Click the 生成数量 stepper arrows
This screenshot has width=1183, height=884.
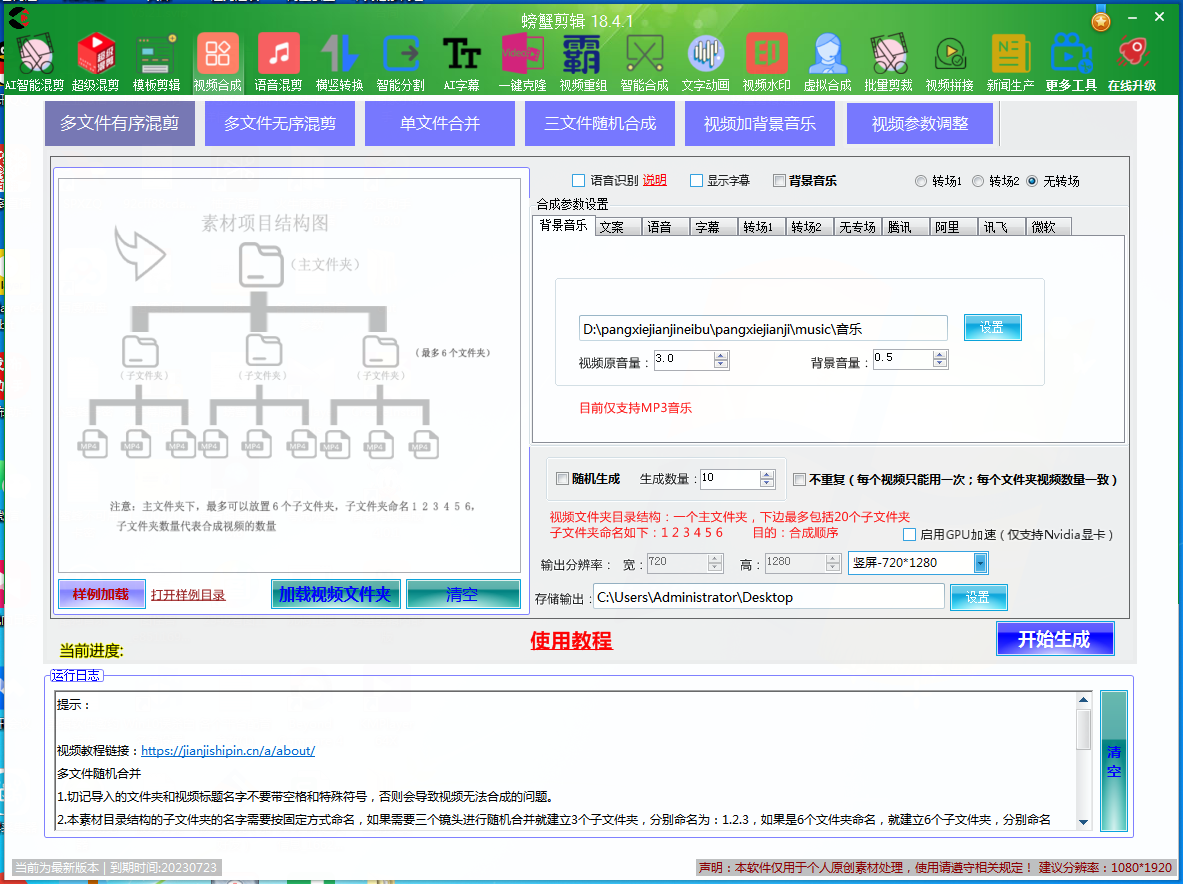click(767, 478)
